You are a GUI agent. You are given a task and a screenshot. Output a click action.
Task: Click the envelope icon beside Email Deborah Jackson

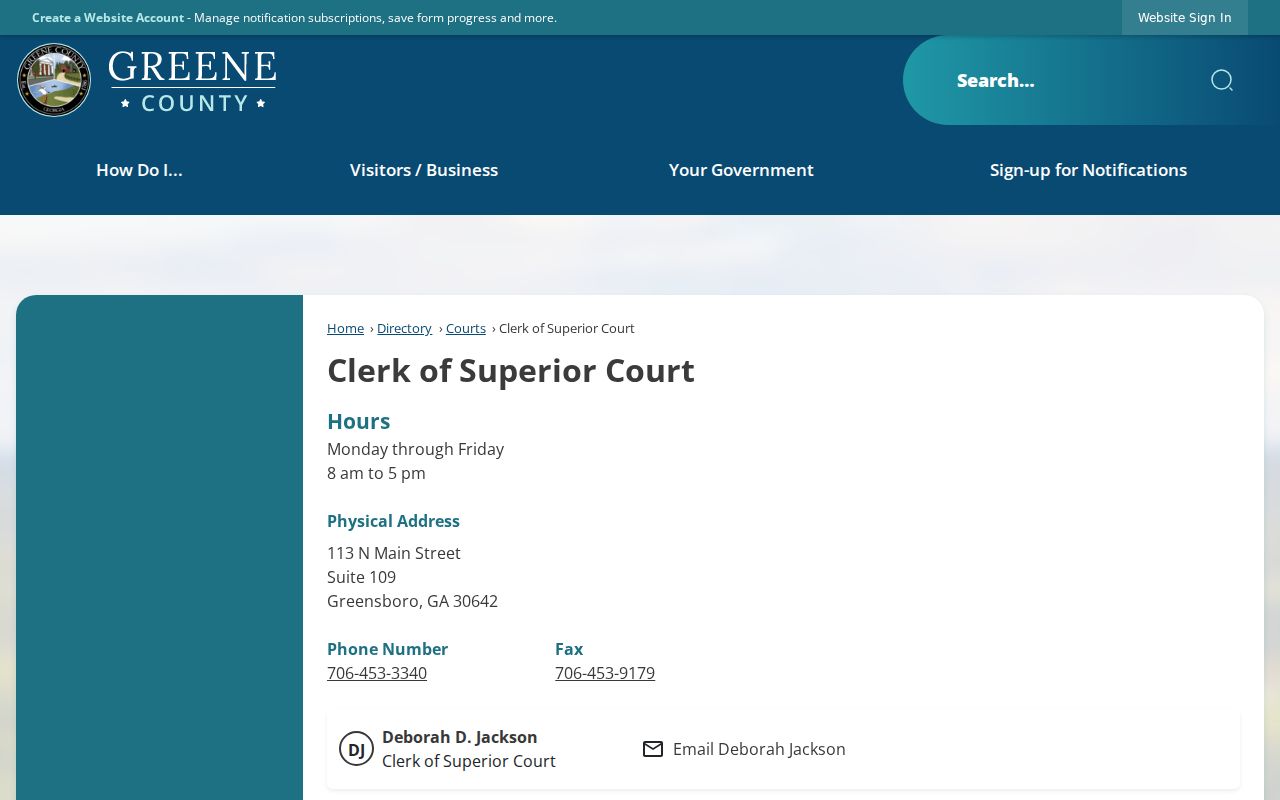[653, 749]
